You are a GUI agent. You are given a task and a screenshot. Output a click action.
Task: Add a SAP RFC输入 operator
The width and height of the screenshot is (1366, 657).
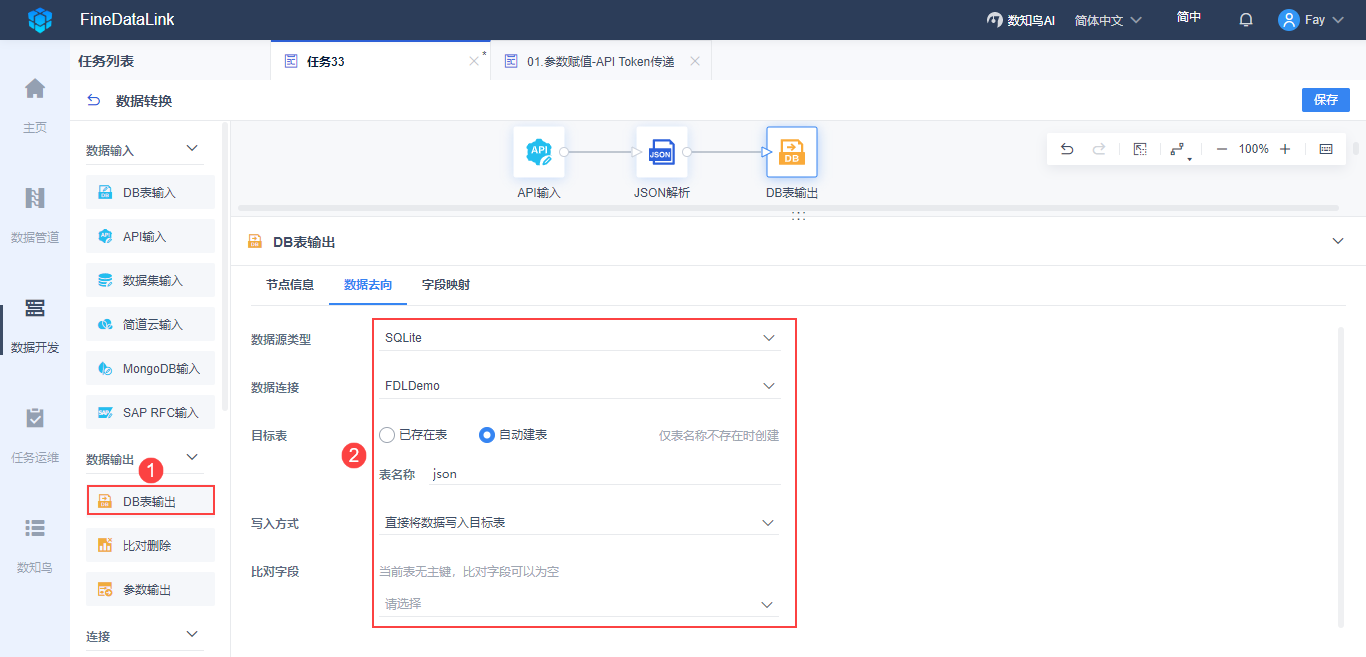coord(150,412)
